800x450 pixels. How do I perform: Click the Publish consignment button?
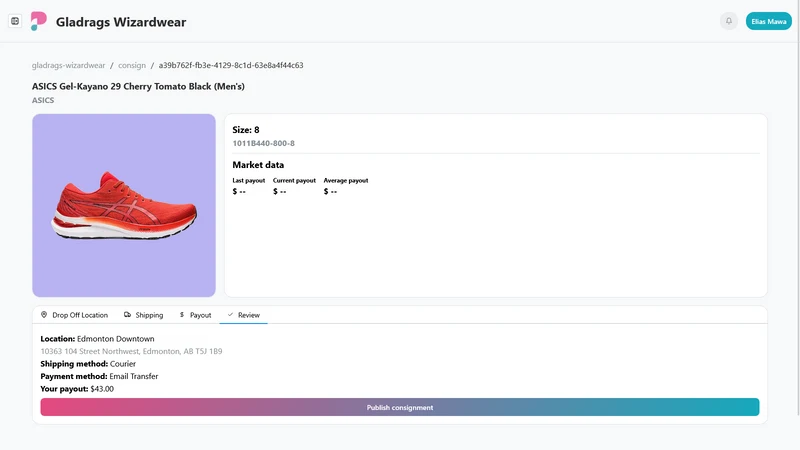pyautogui.click(x=400, y=407)
